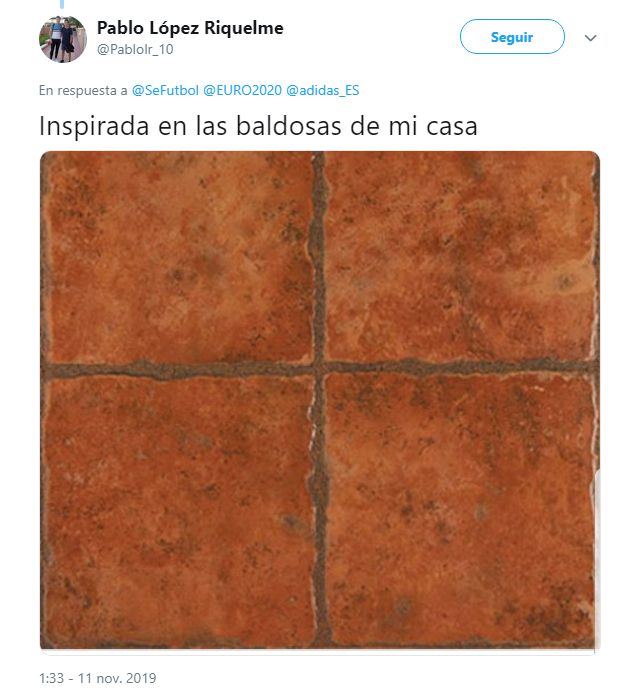Open Pablo López Riquelme's profile avatar
Viewport: 630px width, 700px height.
[x=63, y=39]
